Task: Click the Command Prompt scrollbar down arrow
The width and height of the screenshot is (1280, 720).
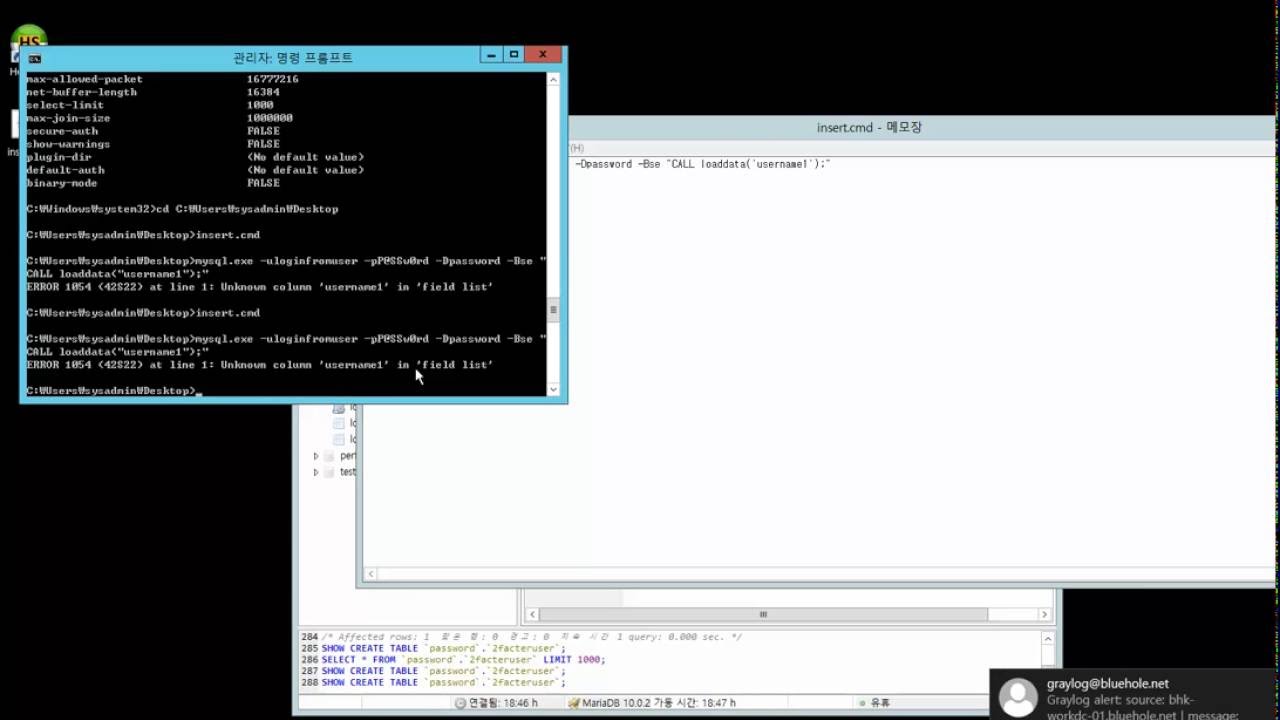Action: 554,389
